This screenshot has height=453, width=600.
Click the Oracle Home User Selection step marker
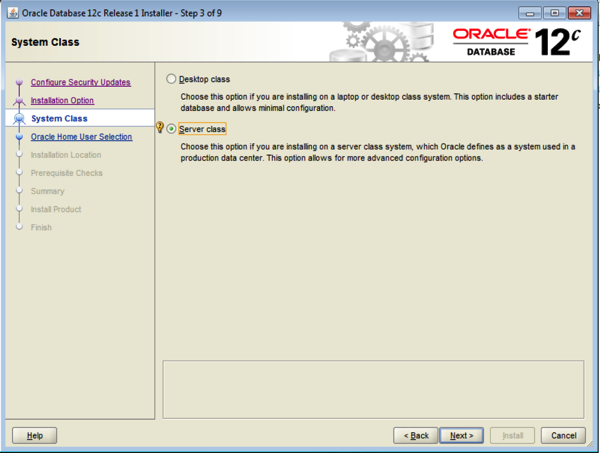pyautogui.click(x=19, y=137)
